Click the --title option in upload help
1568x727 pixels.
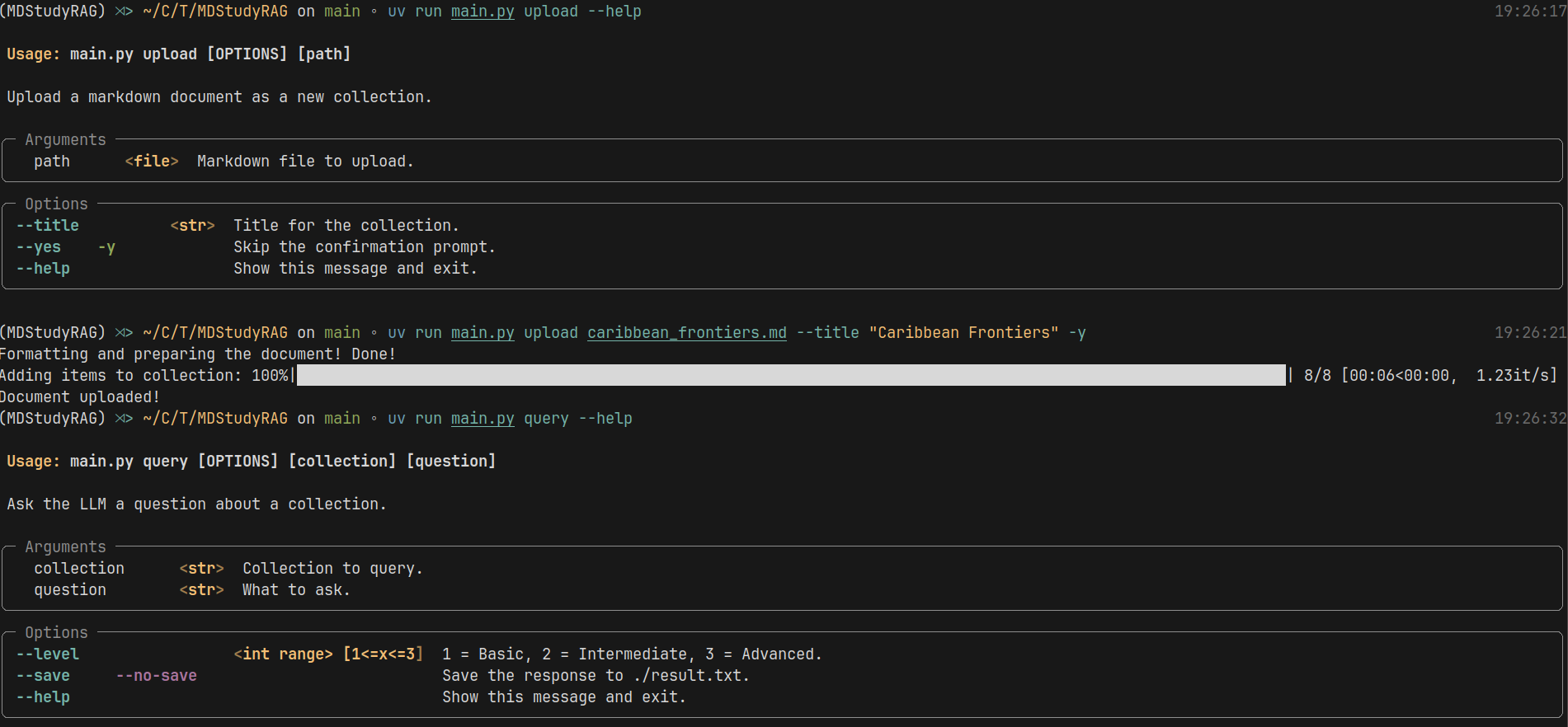click(x=48, y=225)
